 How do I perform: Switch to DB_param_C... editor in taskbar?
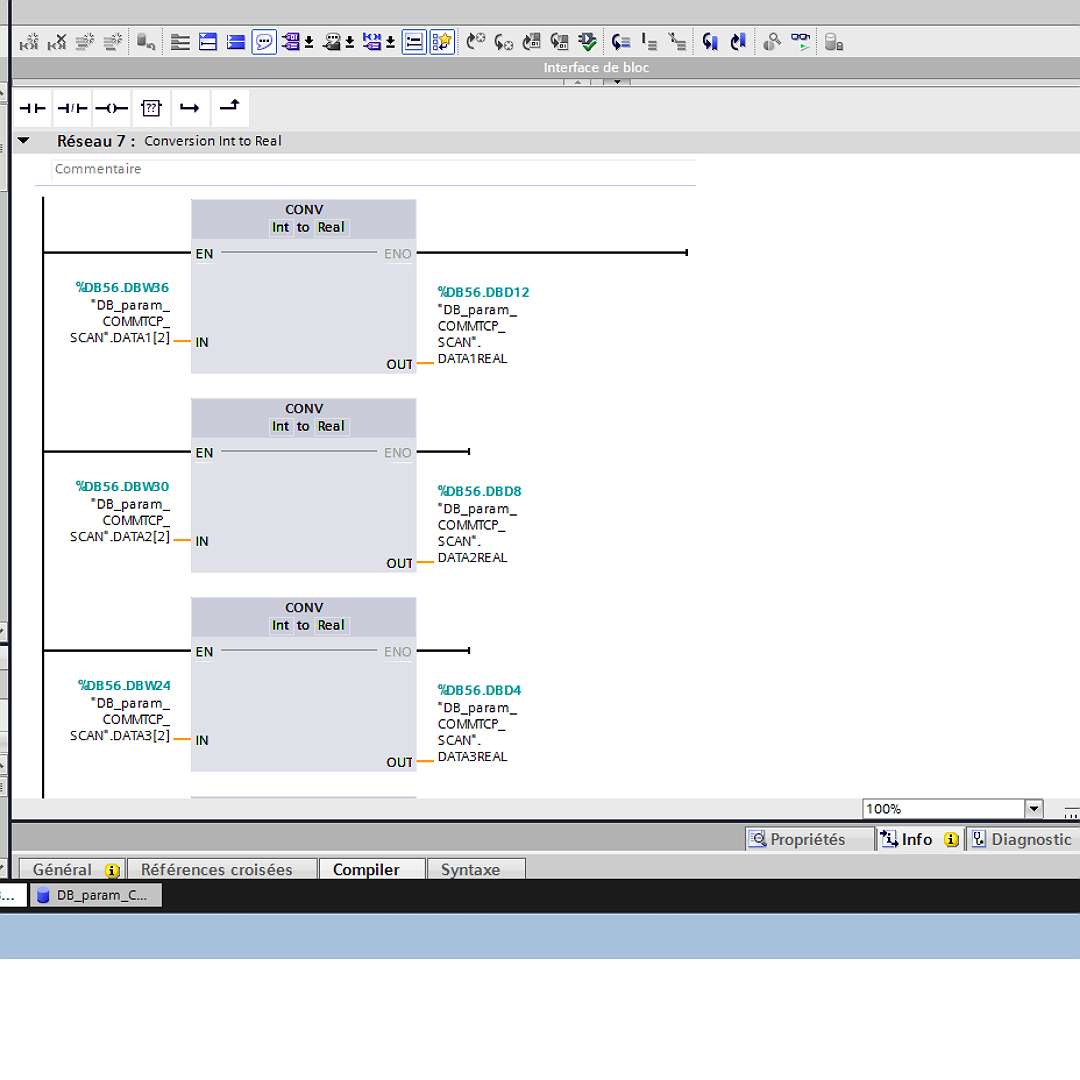click(95, 896)
